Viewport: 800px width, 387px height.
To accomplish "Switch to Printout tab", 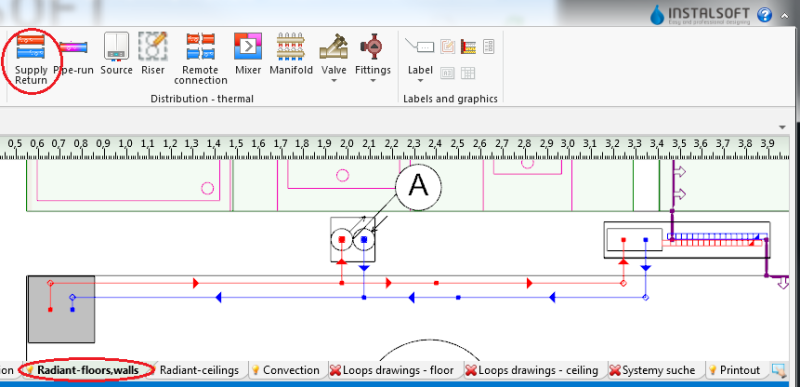I will (x=735, y=370).
